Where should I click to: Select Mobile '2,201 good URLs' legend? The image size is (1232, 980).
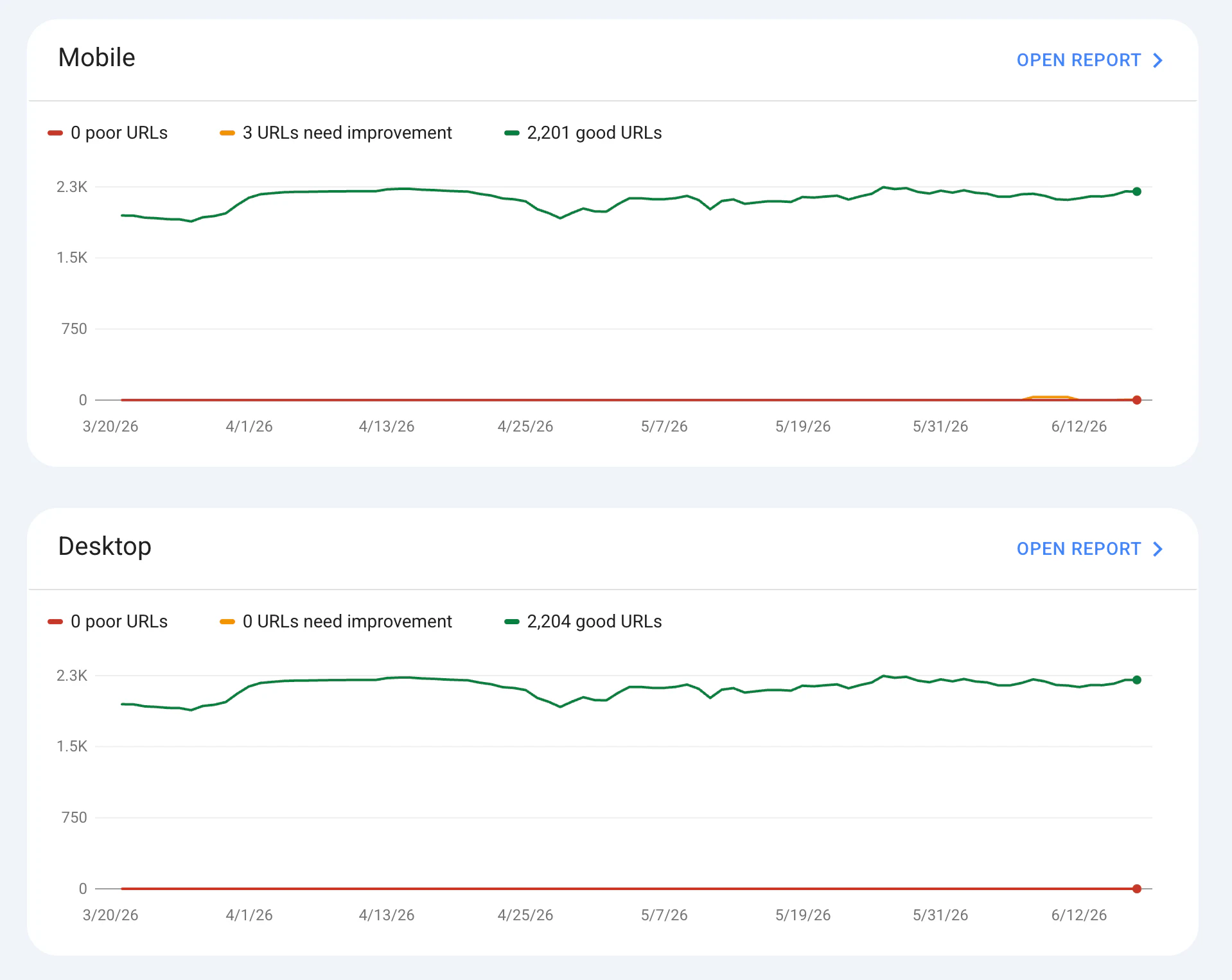pos(583,133)
